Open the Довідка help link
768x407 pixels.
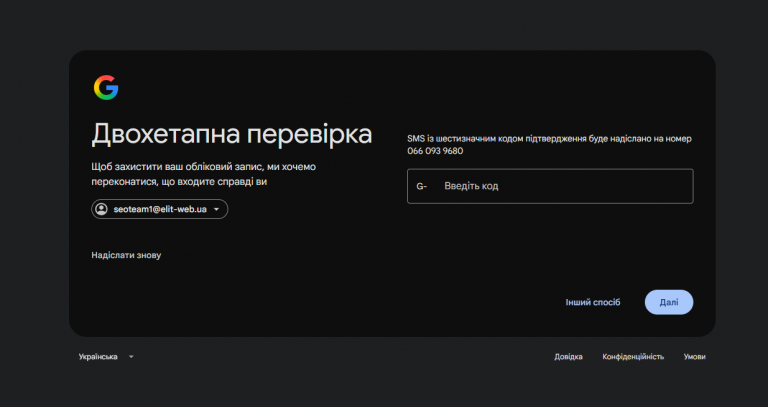coord(568,357)
